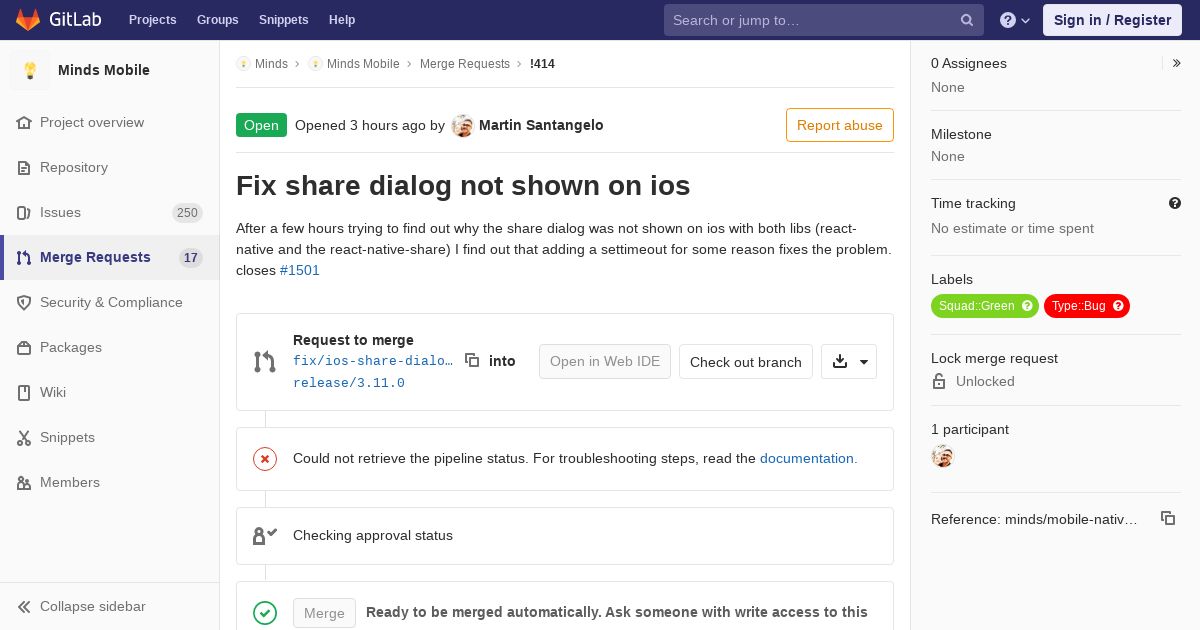Open the Groups menu
Image resolution: width=1200 pixels, height=630 pixels.
pyautogui.click(x=217, y=20)
